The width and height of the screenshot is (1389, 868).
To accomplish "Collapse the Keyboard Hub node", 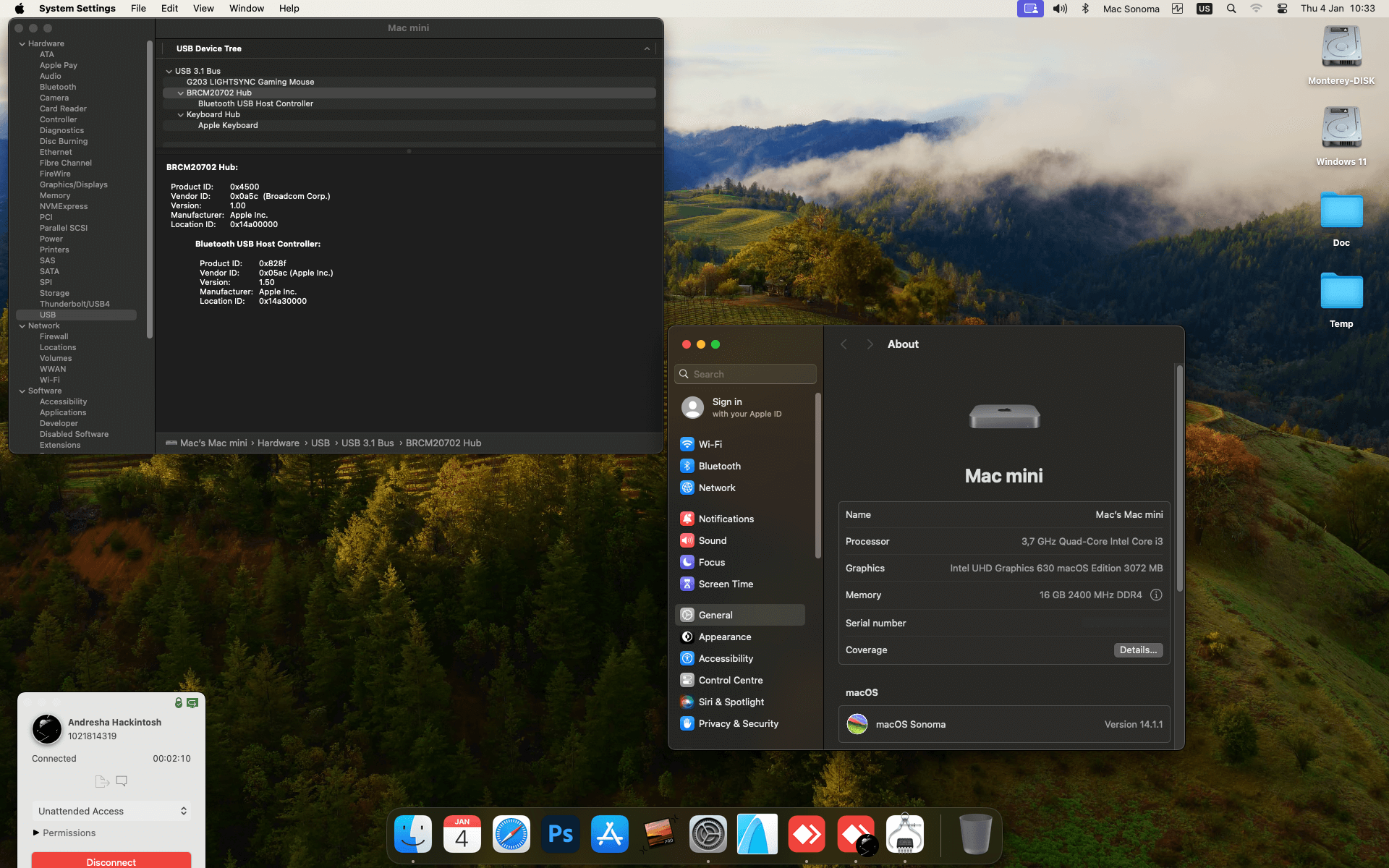I will [x=181, y=114].
